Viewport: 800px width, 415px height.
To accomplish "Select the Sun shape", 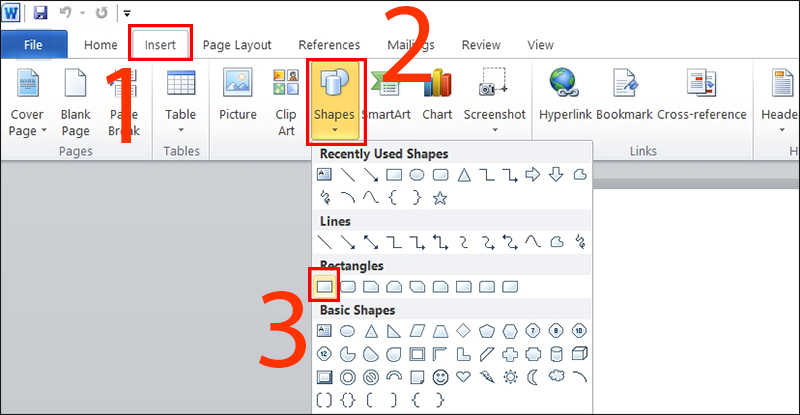I will (x=510, y=377).
